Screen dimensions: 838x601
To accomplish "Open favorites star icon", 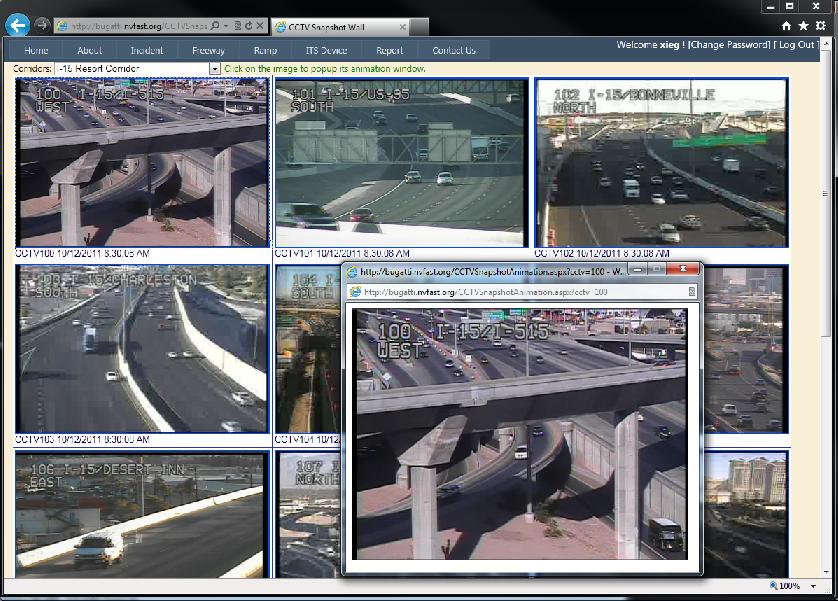I will pos(803,26).
